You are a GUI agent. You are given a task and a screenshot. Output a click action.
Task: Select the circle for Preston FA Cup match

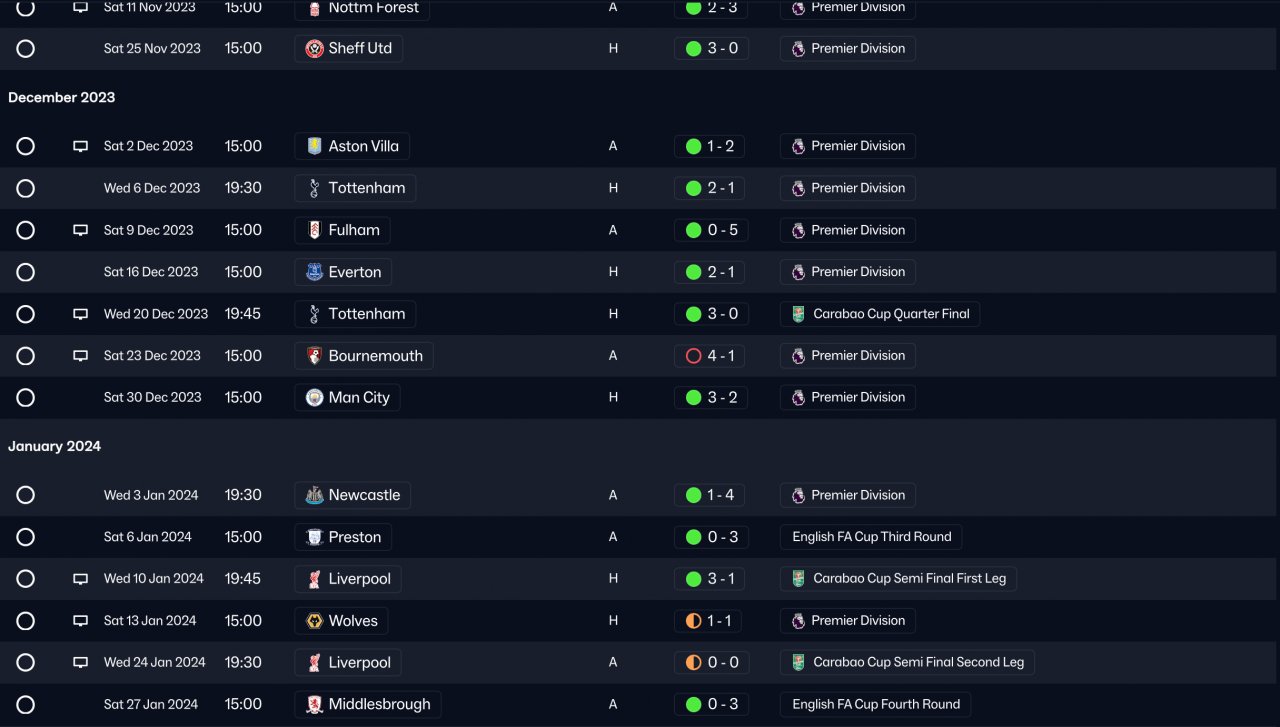[26, 537]
